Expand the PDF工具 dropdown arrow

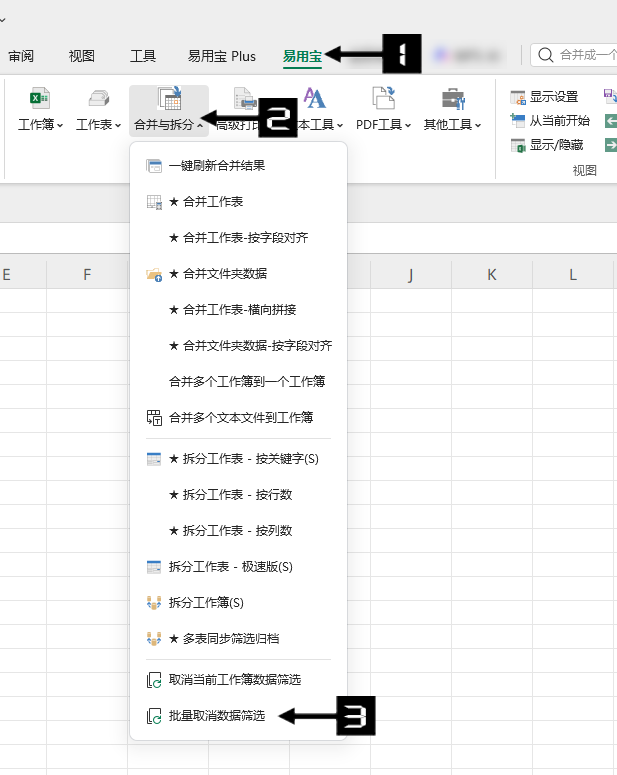408,126
